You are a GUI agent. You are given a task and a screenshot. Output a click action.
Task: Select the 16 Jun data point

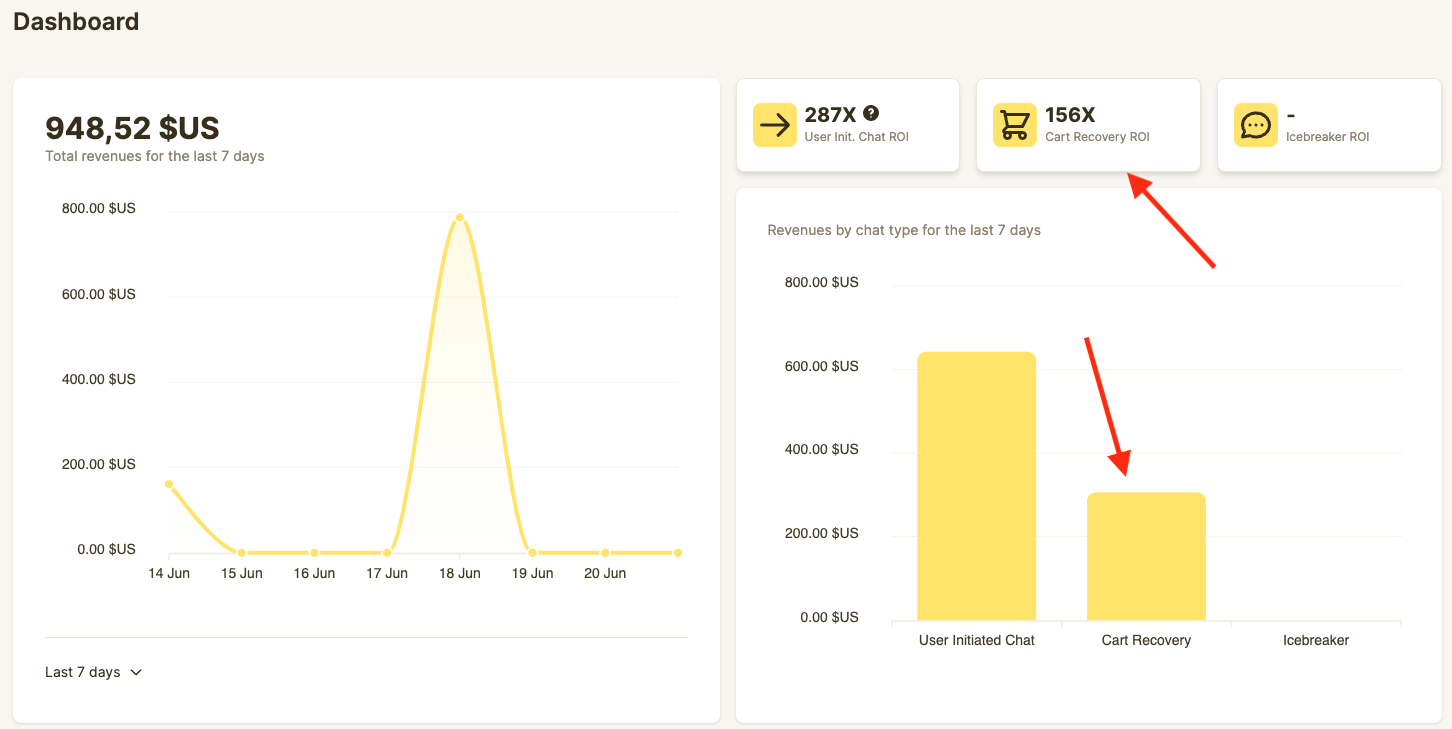[314, 552]
